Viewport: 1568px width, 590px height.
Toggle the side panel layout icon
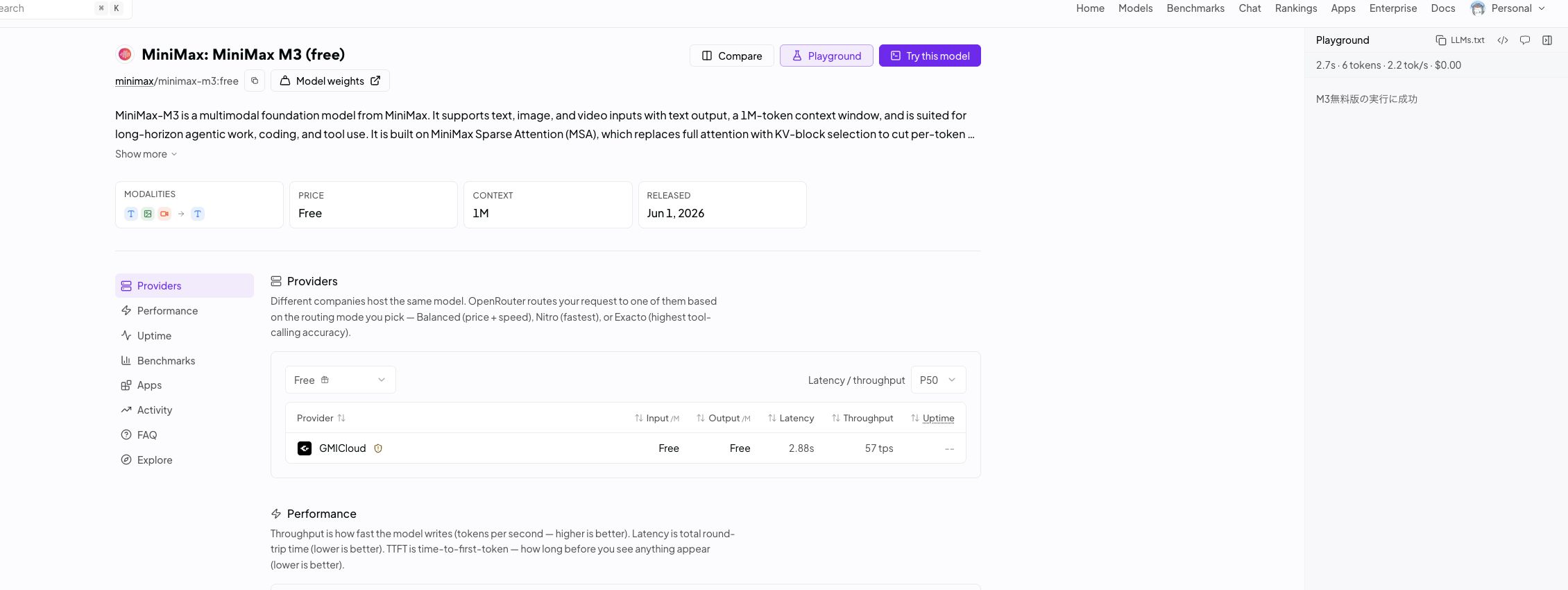(1547, 40)
